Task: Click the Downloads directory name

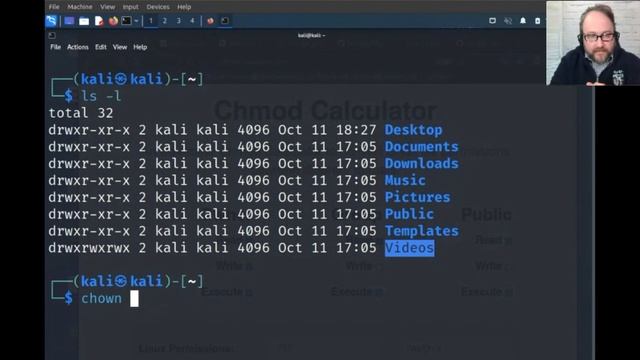Action: coord(422,164)
